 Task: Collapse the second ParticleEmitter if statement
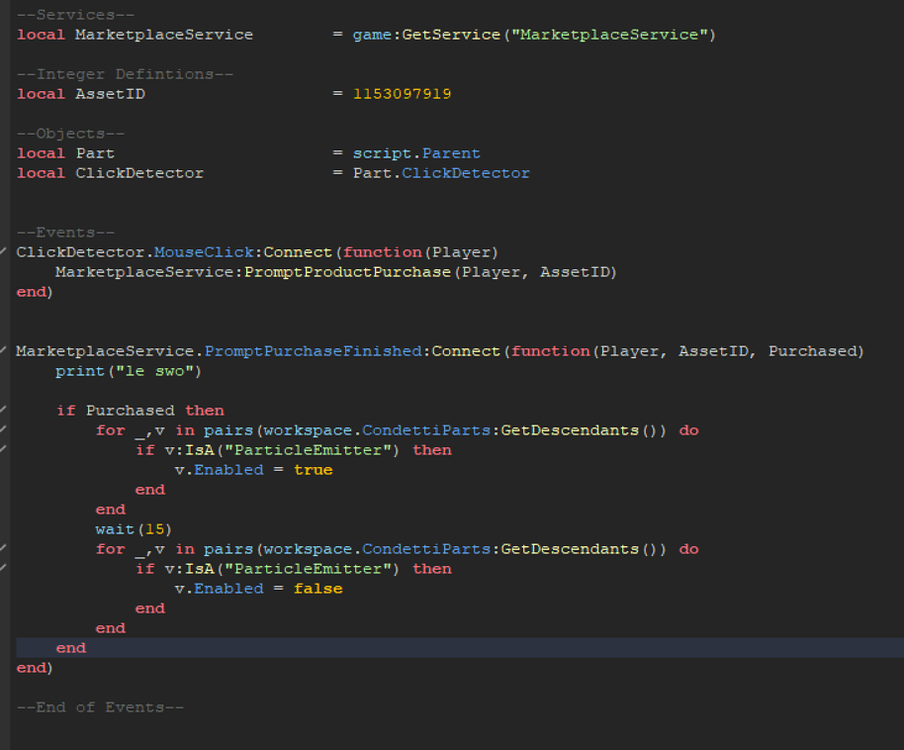[x=5, y=568]
